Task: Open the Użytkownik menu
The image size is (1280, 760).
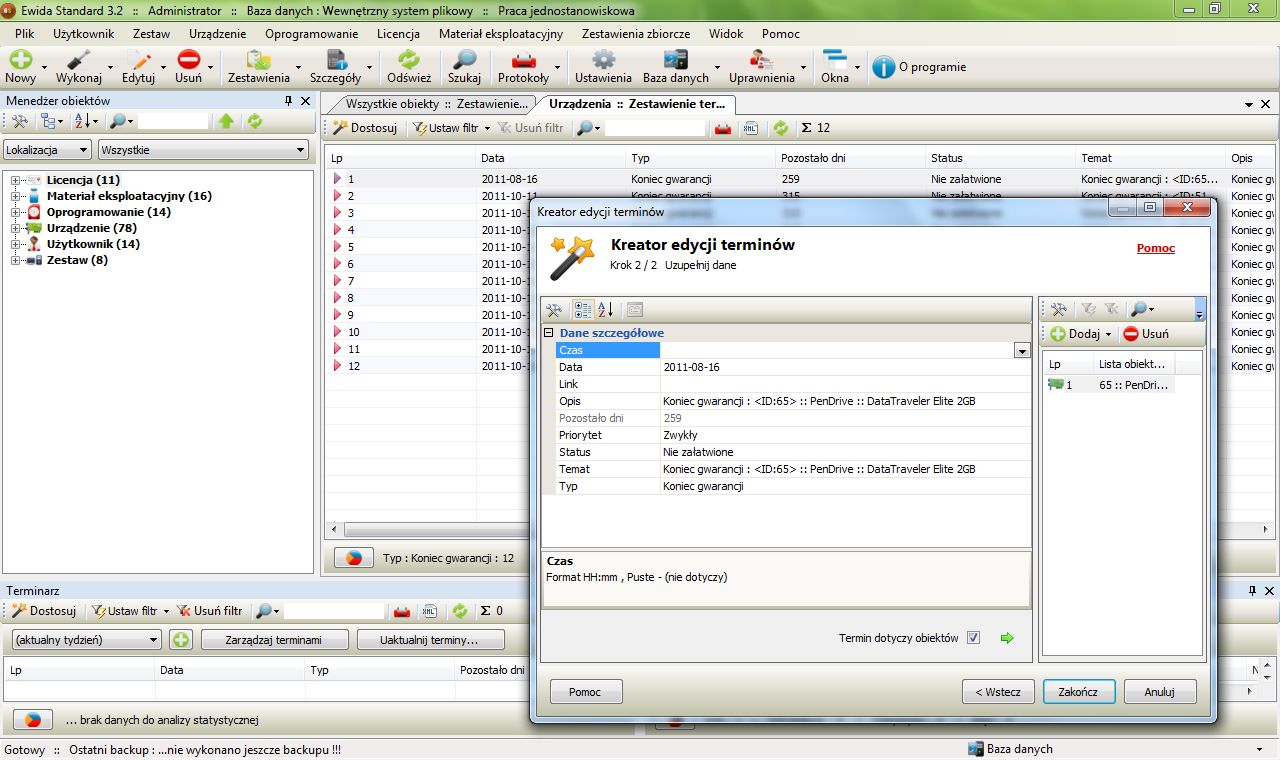Action: [x=84, y=33]
